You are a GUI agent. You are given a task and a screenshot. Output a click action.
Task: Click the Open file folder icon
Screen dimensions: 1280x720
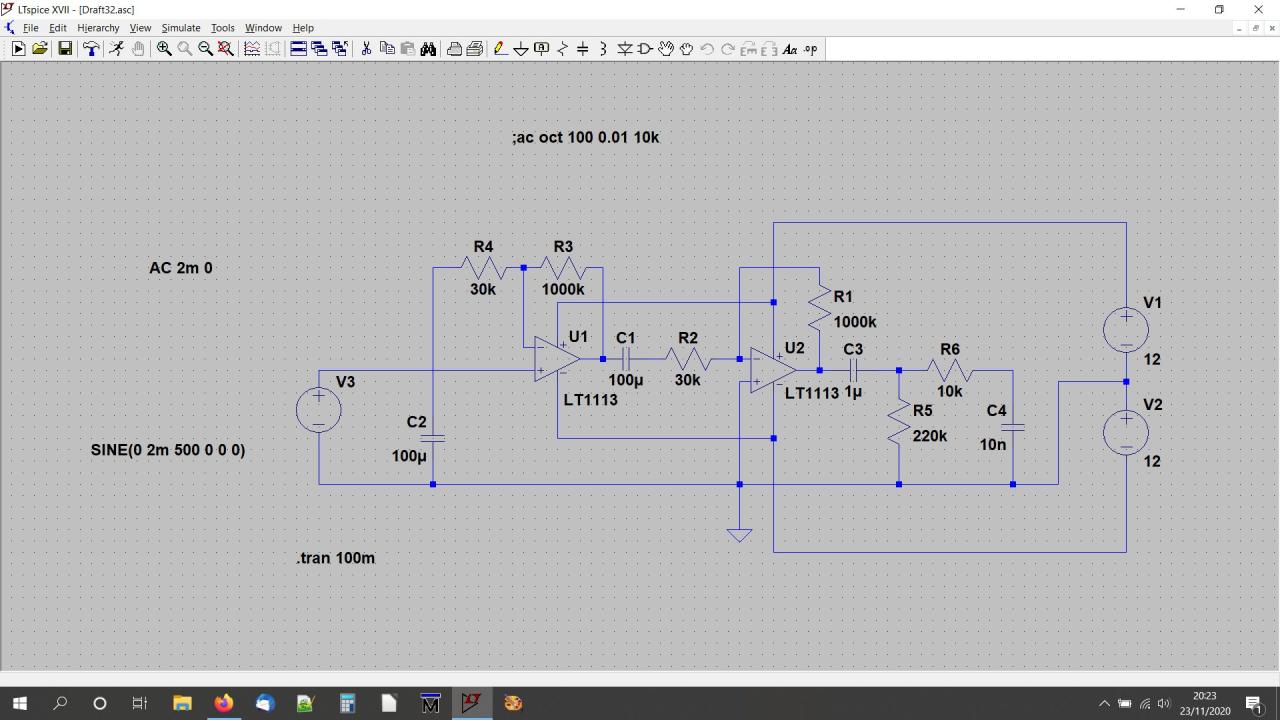(40, 49)
